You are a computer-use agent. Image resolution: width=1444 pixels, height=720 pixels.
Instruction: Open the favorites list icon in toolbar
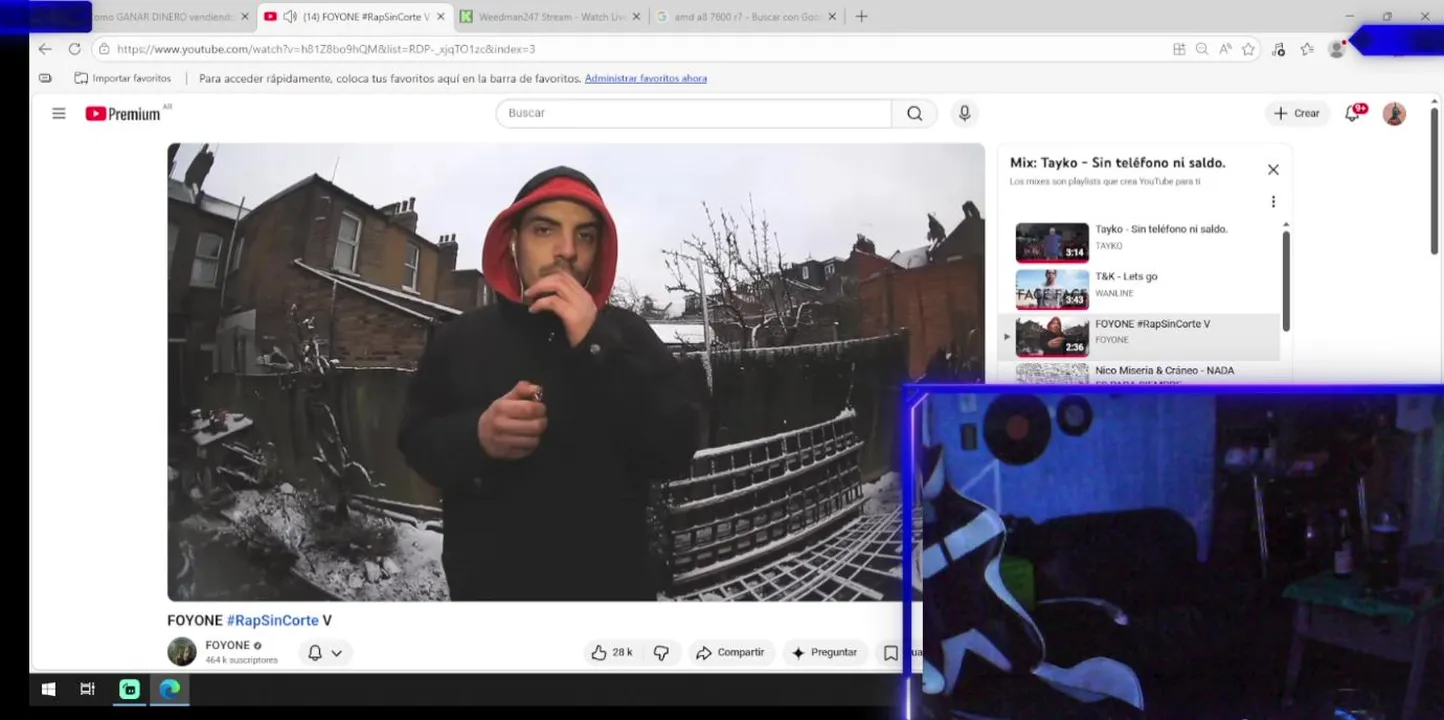1307,48
